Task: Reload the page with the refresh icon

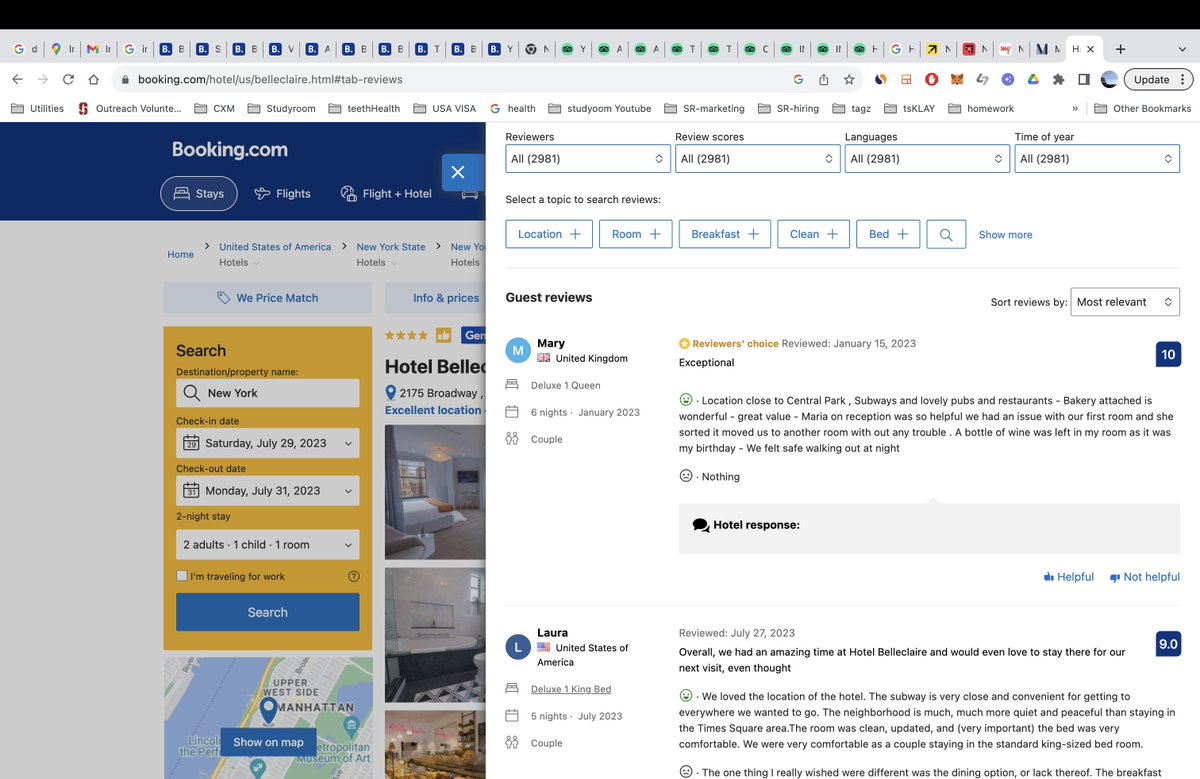Action: point(68,79)
